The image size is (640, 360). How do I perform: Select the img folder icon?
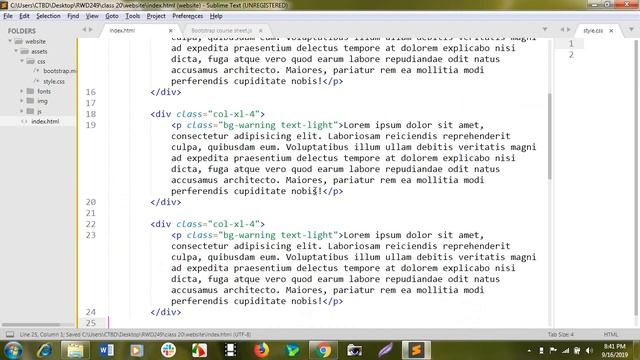point(30,101)
